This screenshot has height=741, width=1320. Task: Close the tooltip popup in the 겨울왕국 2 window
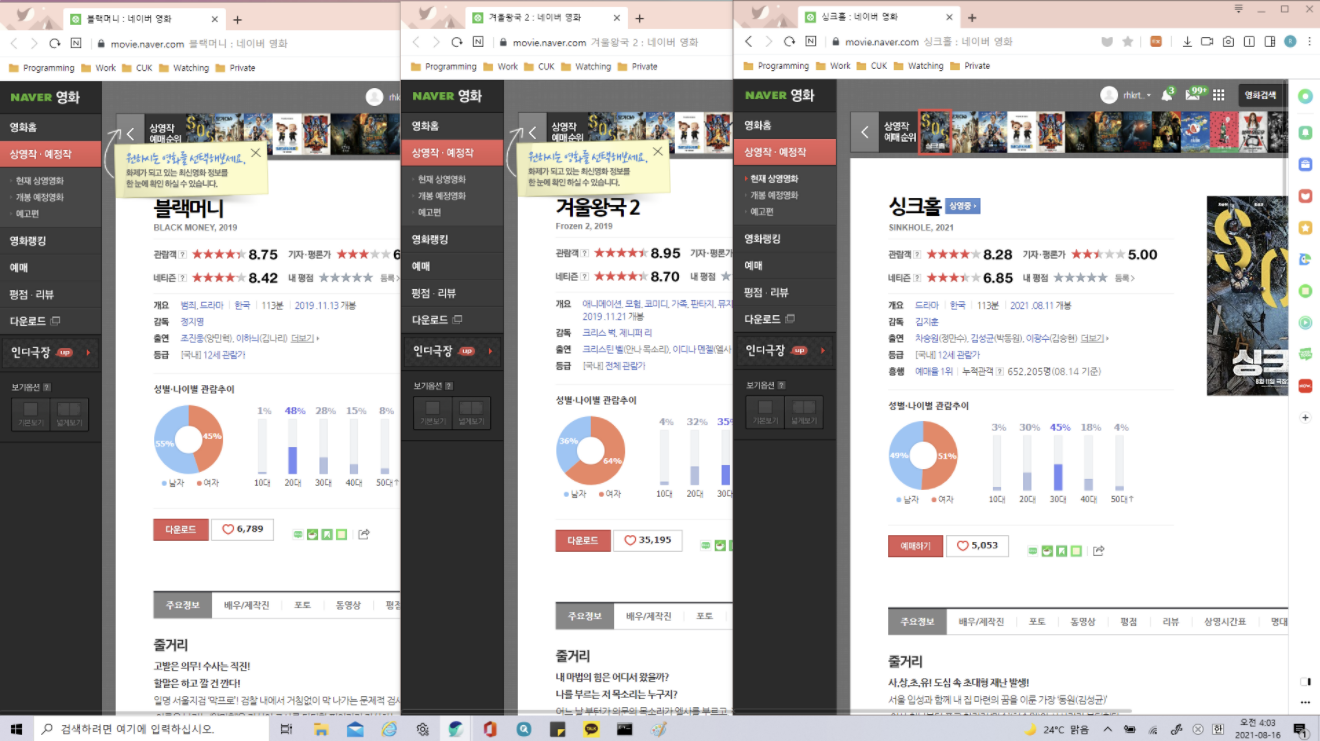tap(657, 153)
